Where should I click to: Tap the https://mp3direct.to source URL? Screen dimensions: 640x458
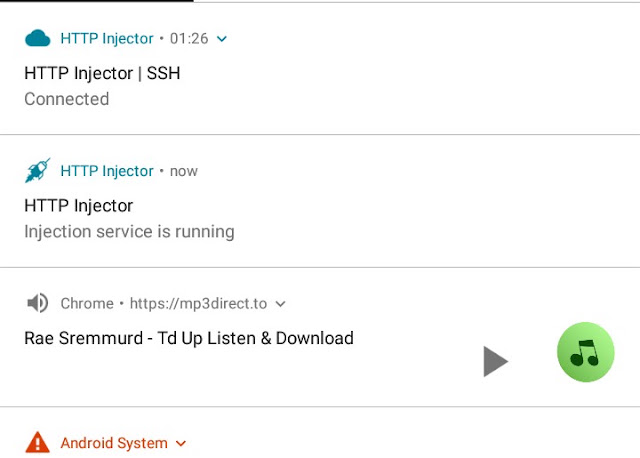coord(198,304)
